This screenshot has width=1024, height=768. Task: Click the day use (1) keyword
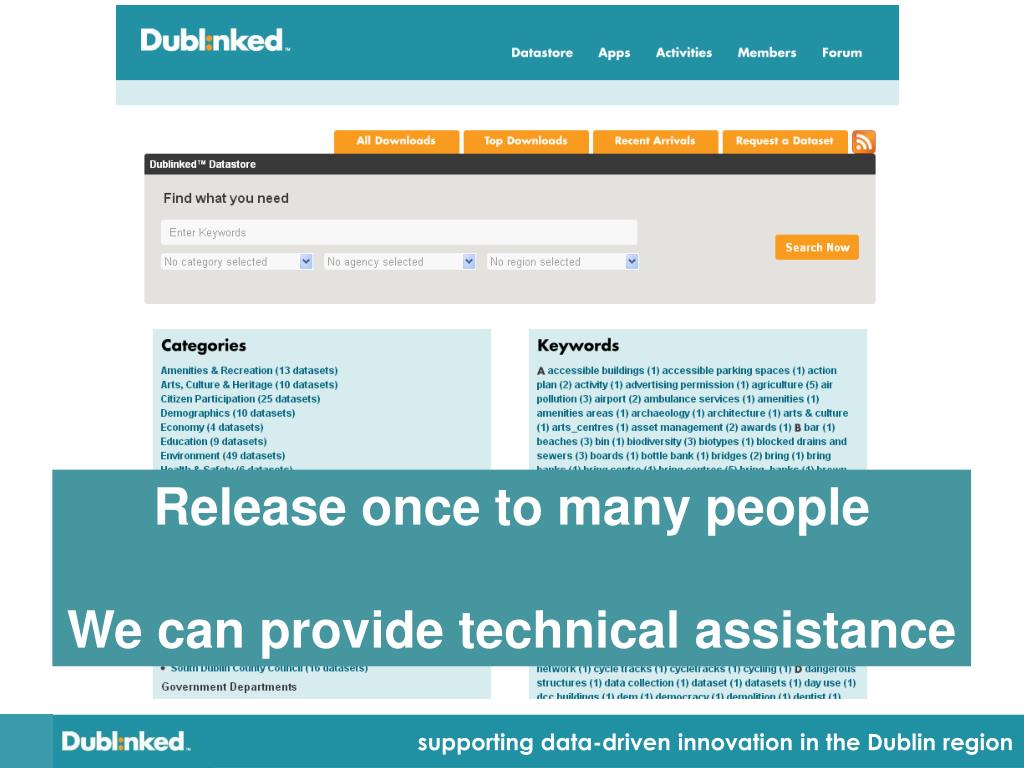click(830, 683)
